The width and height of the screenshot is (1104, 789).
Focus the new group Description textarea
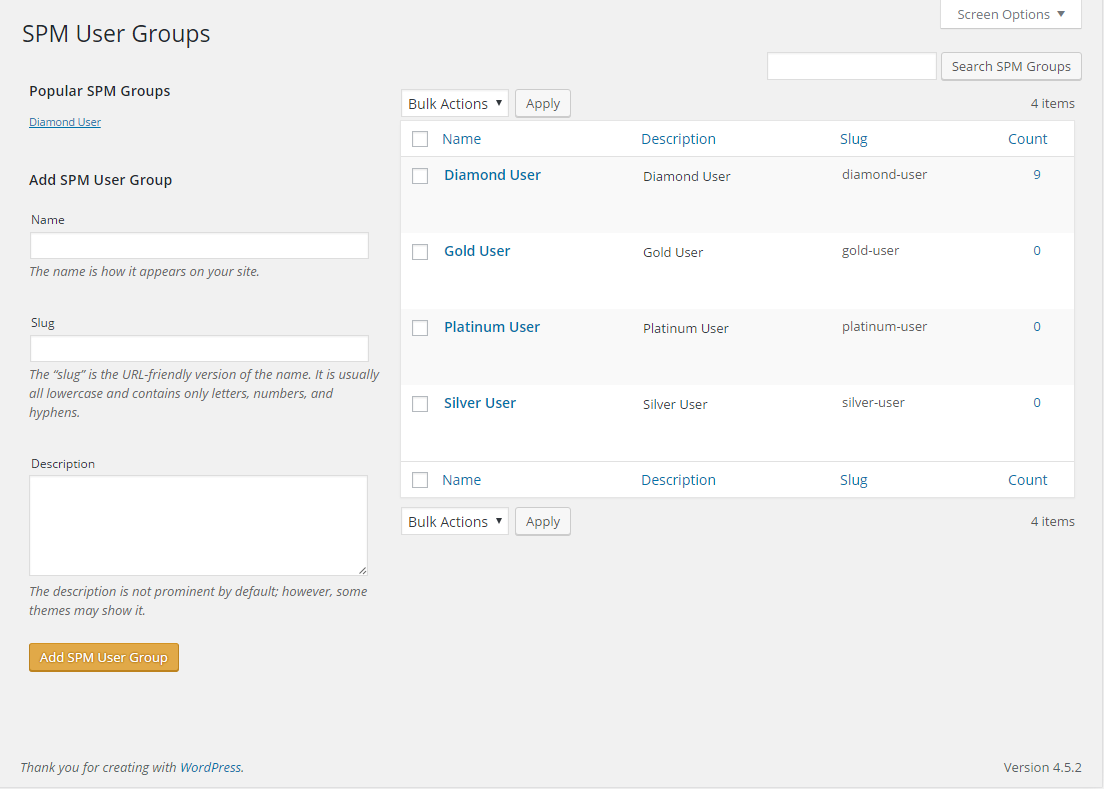coord(199,525)
